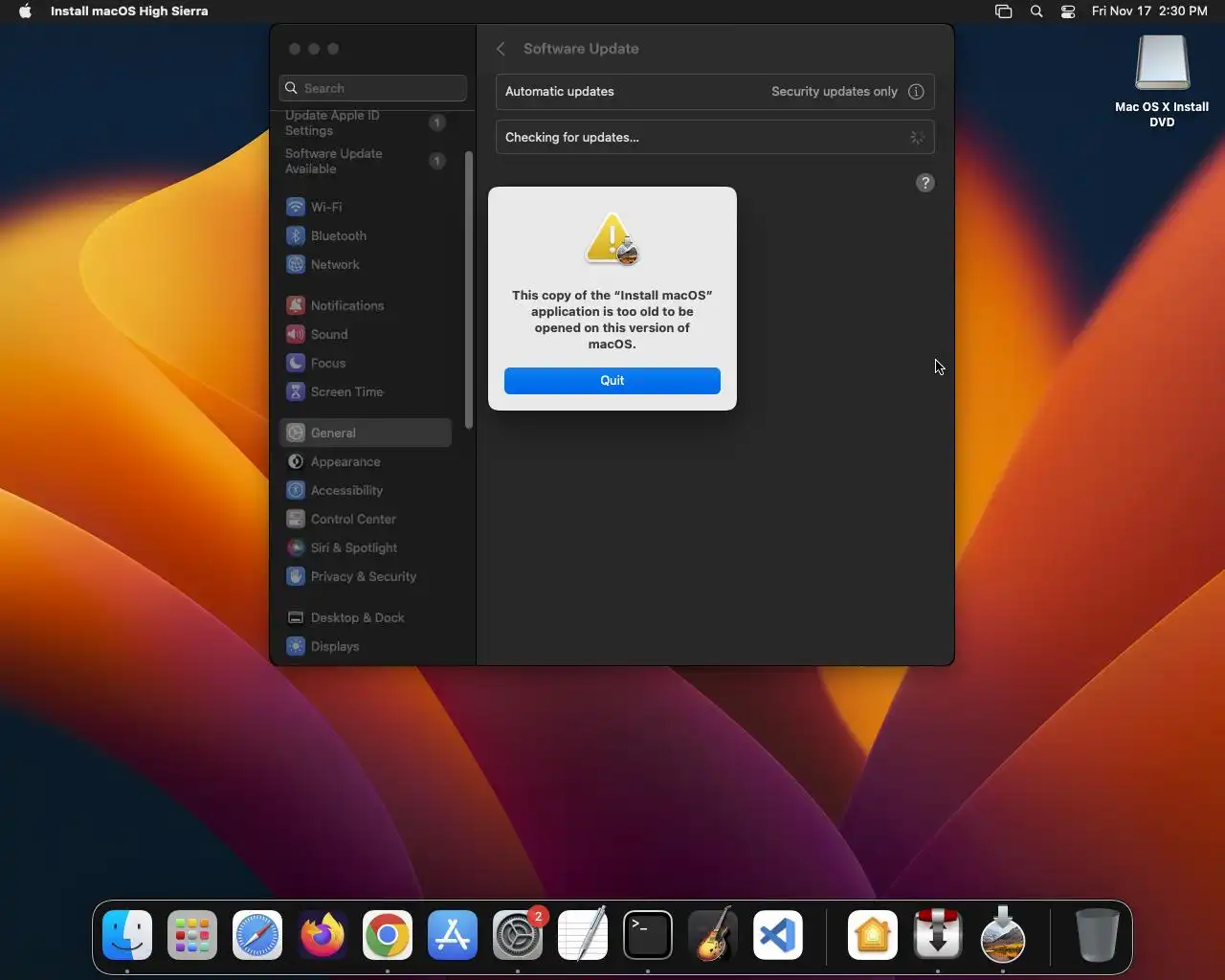
Task: Select General in the settings sidebar
Action: [x=365, y=433]
